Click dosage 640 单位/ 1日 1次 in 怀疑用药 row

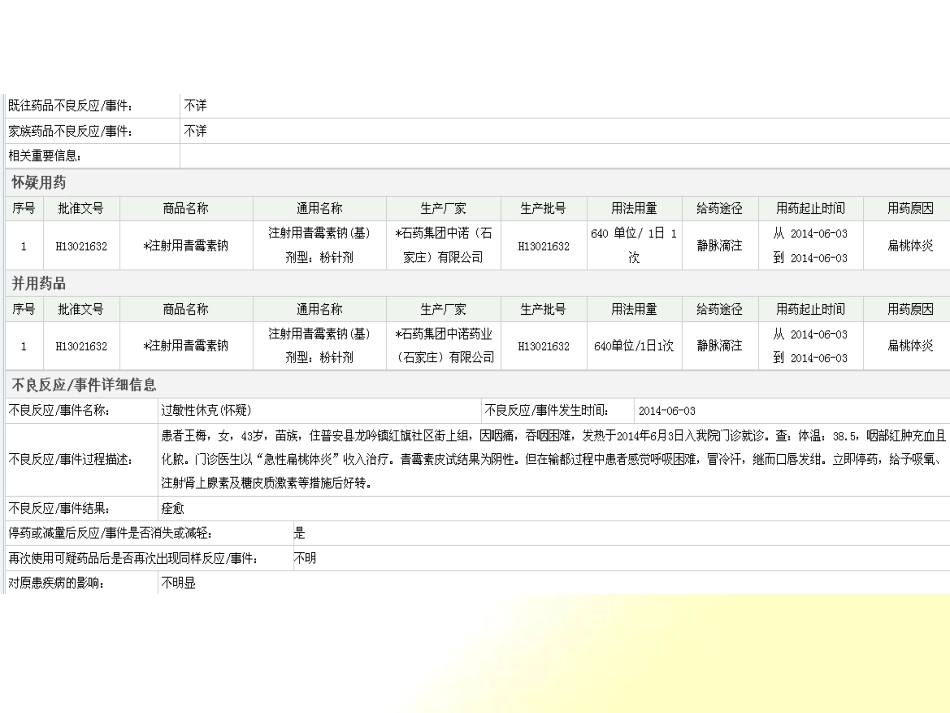(x=634, y=245)
